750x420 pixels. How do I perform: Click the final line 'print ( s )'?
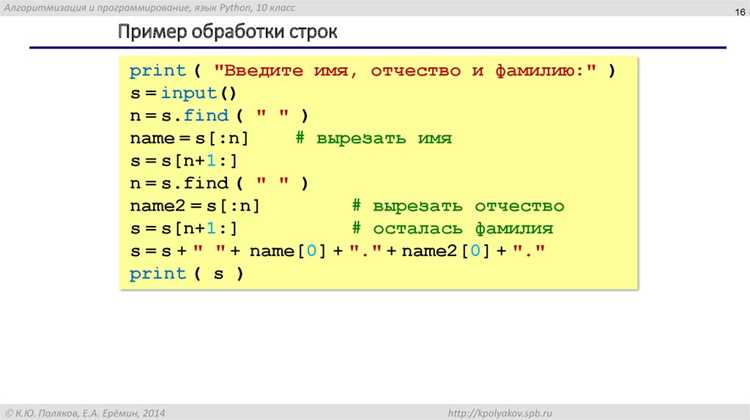tap(187, 274)
